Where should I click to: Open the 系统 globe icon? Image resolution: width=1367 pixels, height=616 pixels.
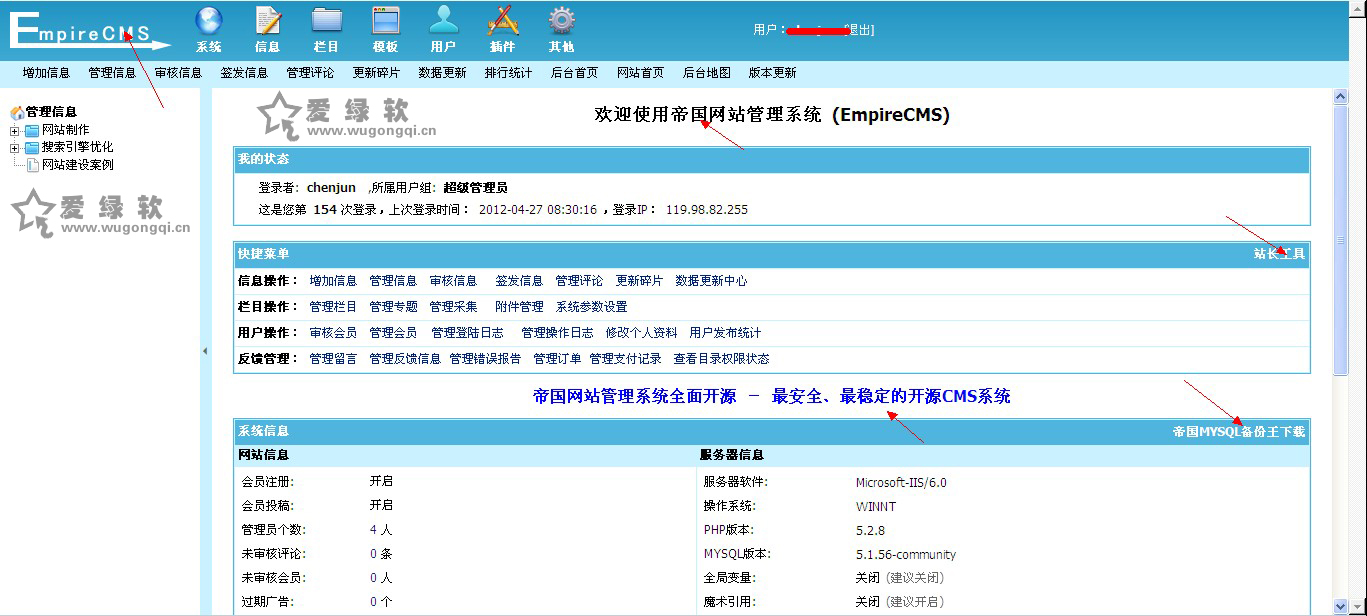pyautogui.click(x=209, y=20)
